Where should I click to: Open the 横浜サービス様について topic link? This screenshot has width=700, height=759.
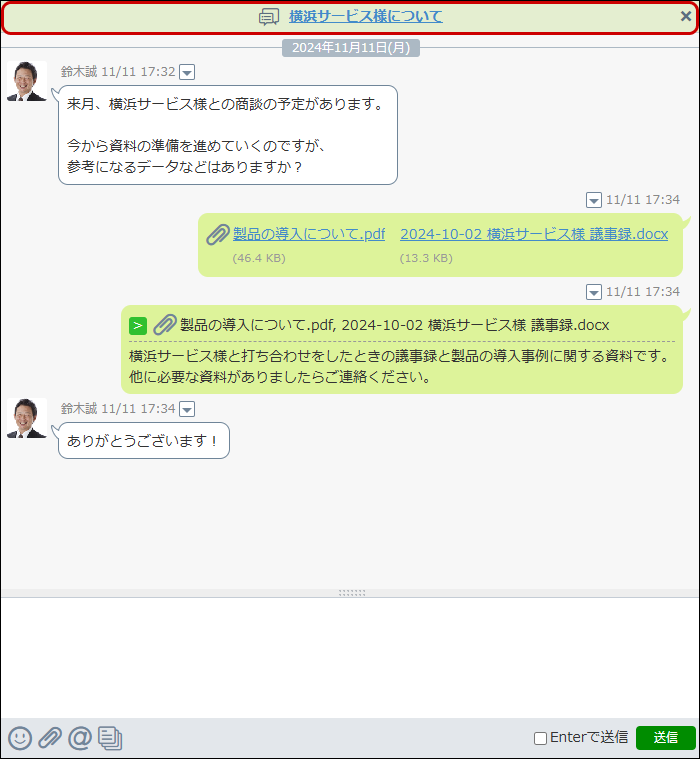click(365, 16)
